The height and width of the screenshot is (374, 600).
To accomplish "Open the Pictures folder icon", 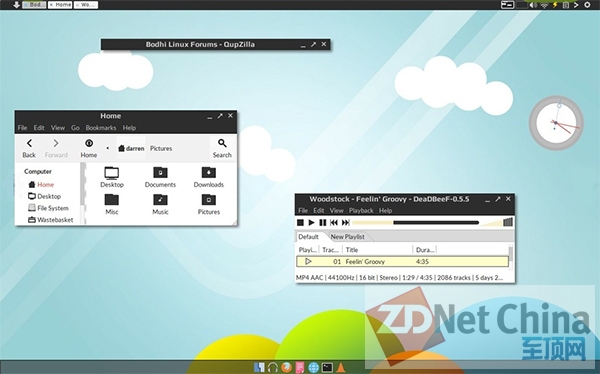I will click(209, 204).
